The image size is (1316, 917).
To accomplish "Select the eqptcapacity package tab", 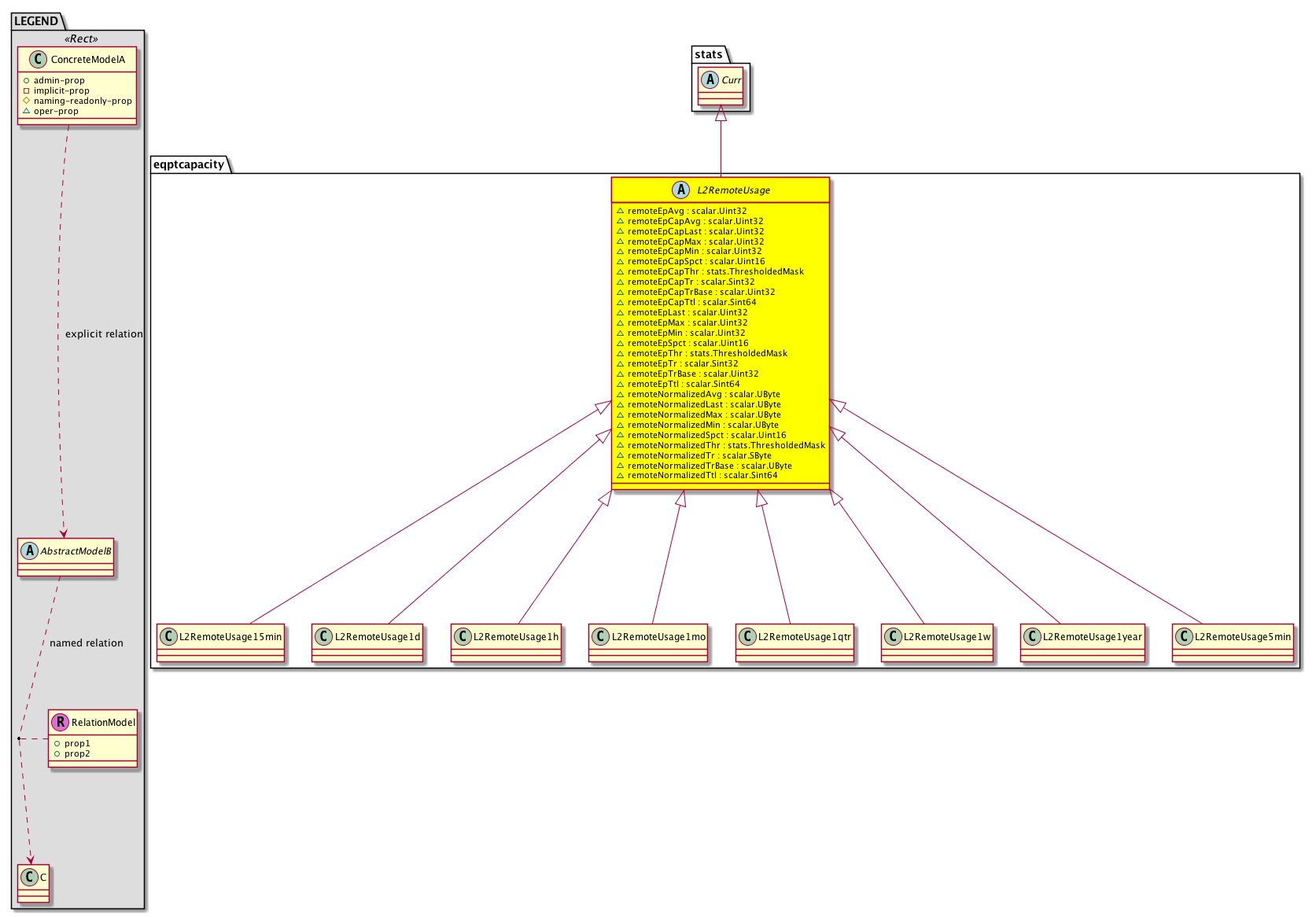I will click(189, 164).
